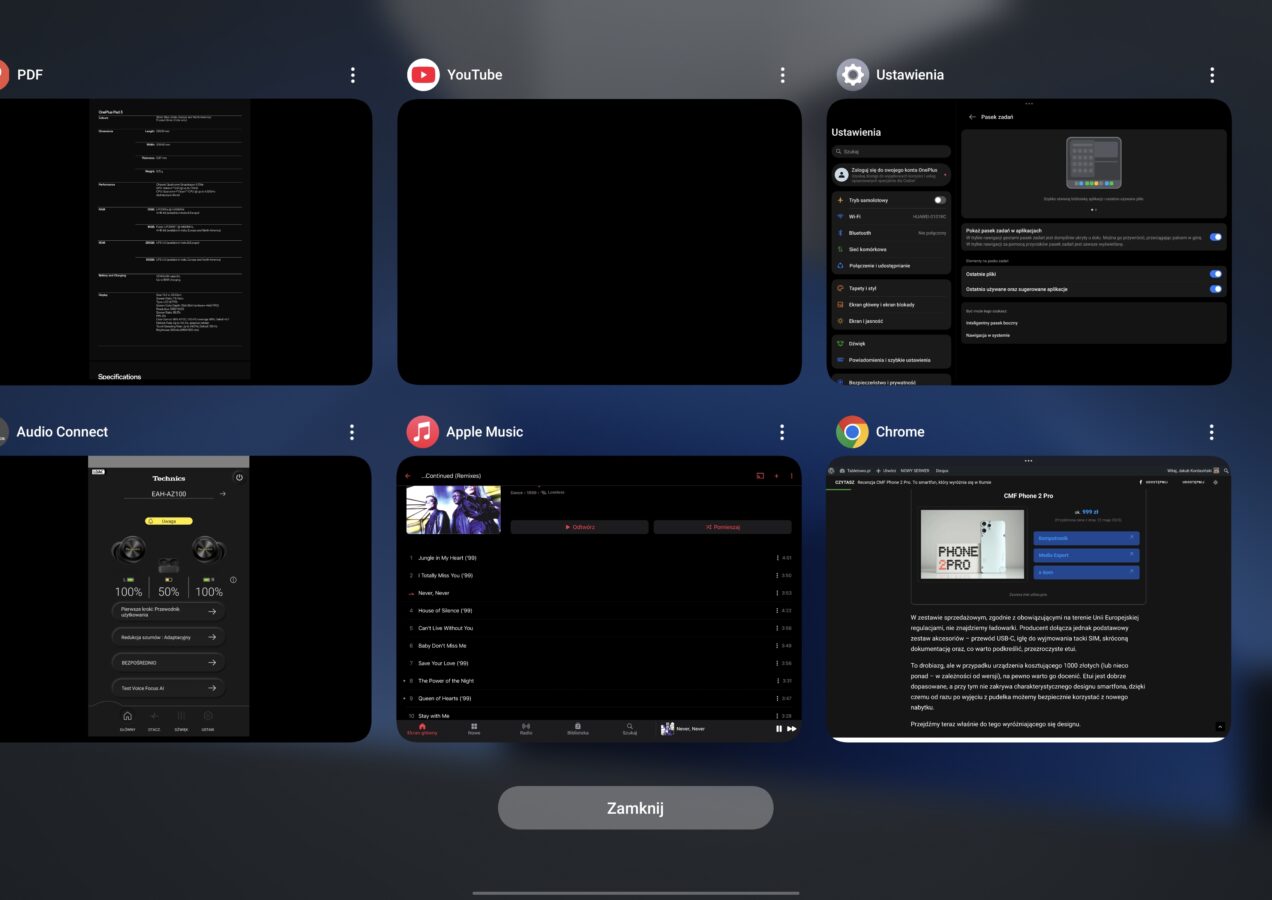Go back from the ...Continued (Remixes) album
1272x900 pixels.
point(408,476)
